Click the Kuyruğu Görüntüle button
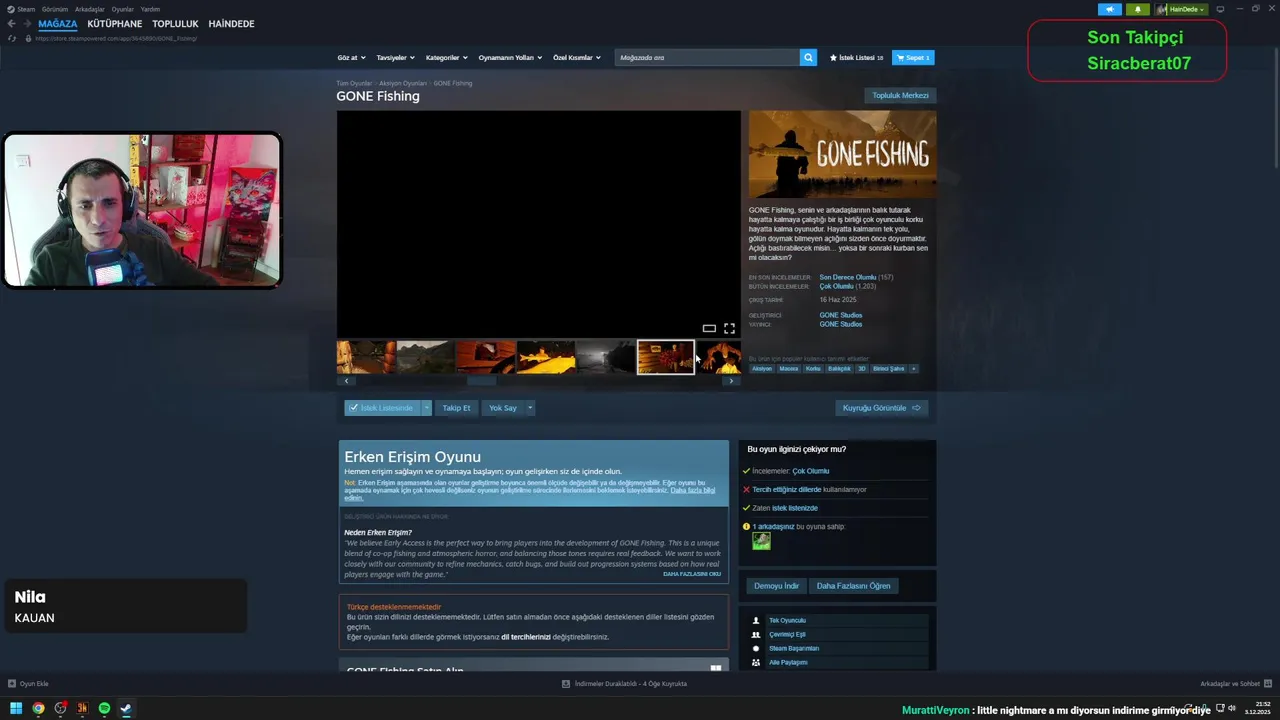The width and height of the screenshot is (1280, 720). click(881, 408)
